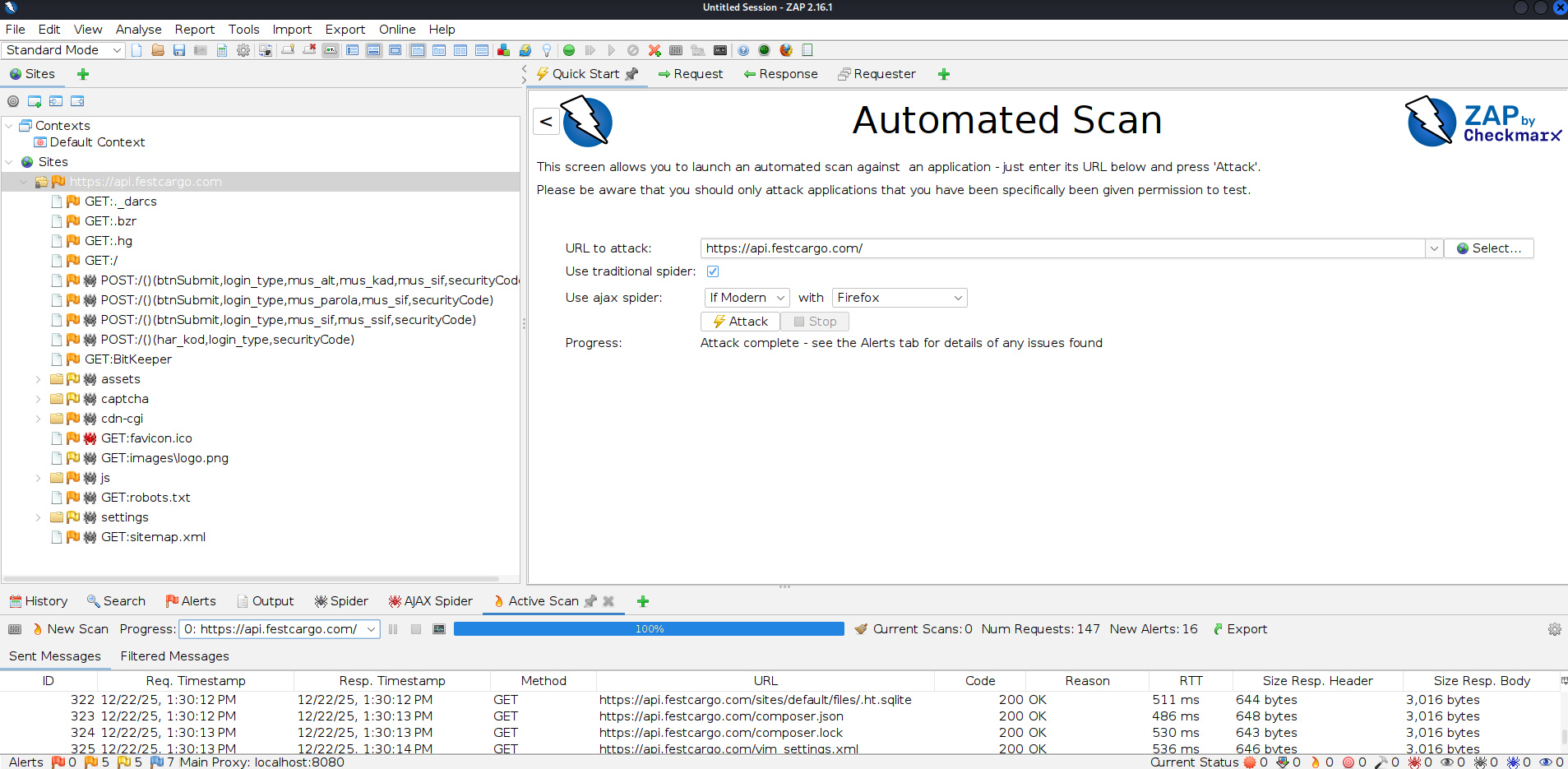The height and width of the screenshot is (769, 1568).
Task: Switch to the AJAX Spider tab
Action: click(431, 601)
